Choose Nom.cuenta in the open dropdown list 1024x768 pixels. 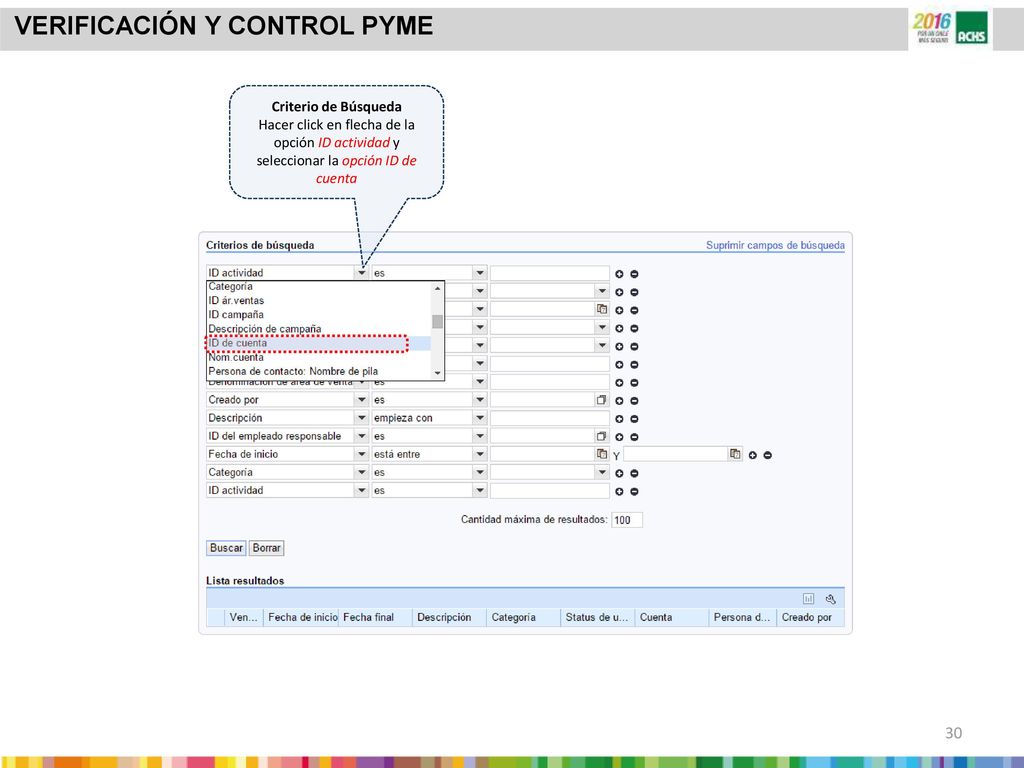click(x=319, y=357)
